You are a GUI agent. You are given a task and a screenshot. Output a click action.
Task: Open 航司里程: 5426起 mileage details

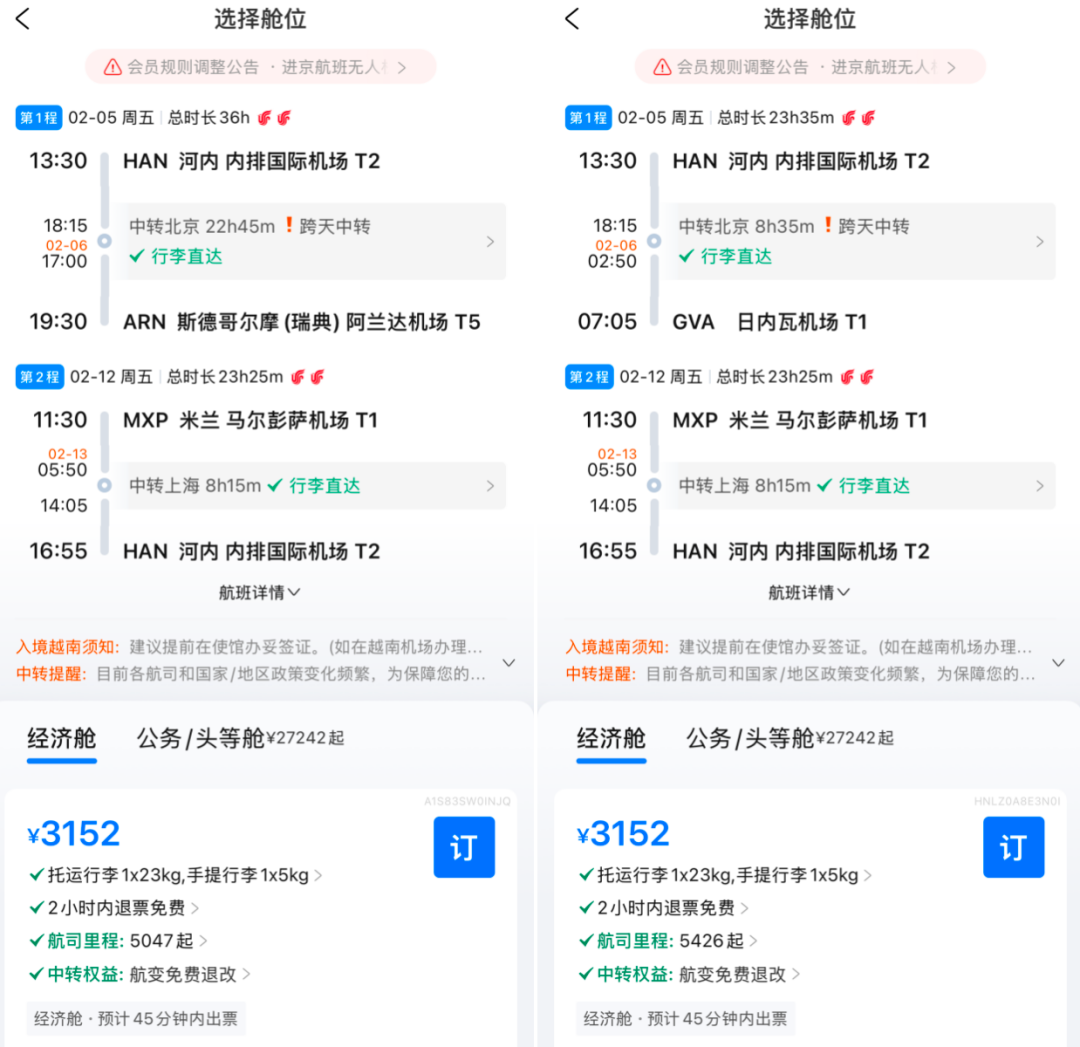coord(668,941)
